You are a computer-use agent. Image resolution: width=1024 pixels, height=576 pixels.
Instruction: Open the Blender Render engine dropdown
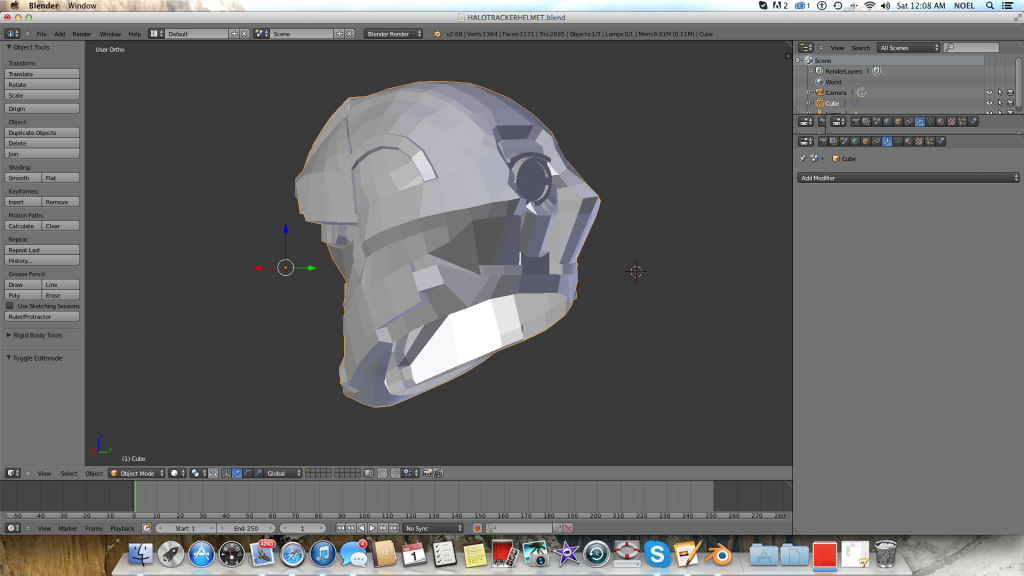[393, 34]
